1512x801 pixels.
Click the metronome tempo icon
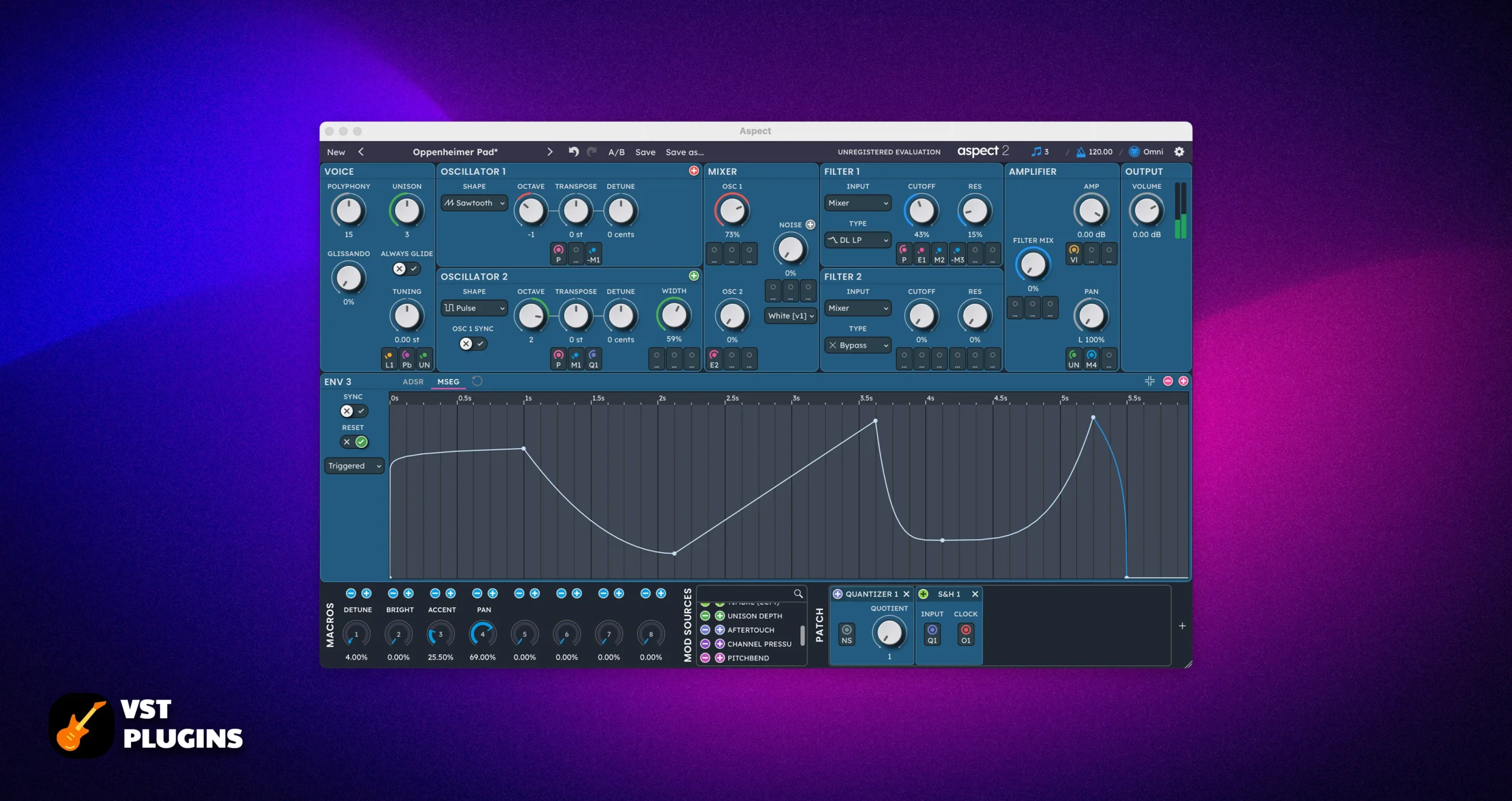click(x=1080, y=152)
